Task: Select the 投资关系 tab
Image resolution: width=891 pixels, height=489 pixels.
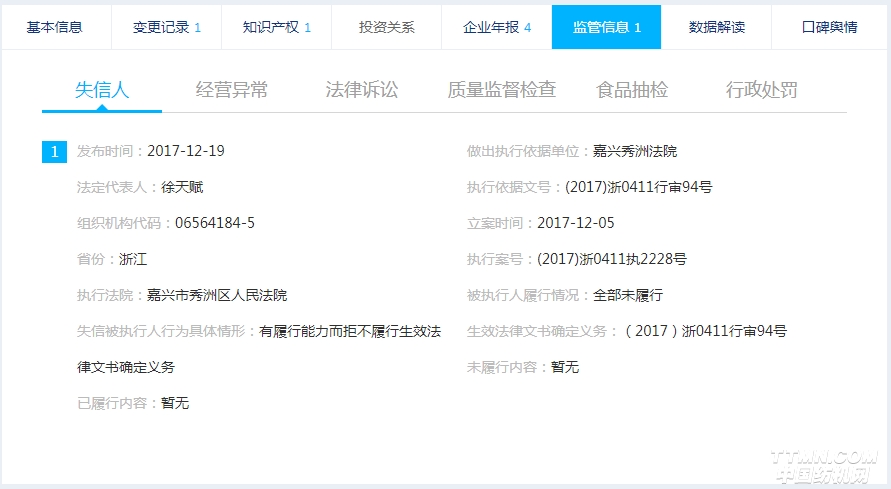Action: [x=386, y=27]
